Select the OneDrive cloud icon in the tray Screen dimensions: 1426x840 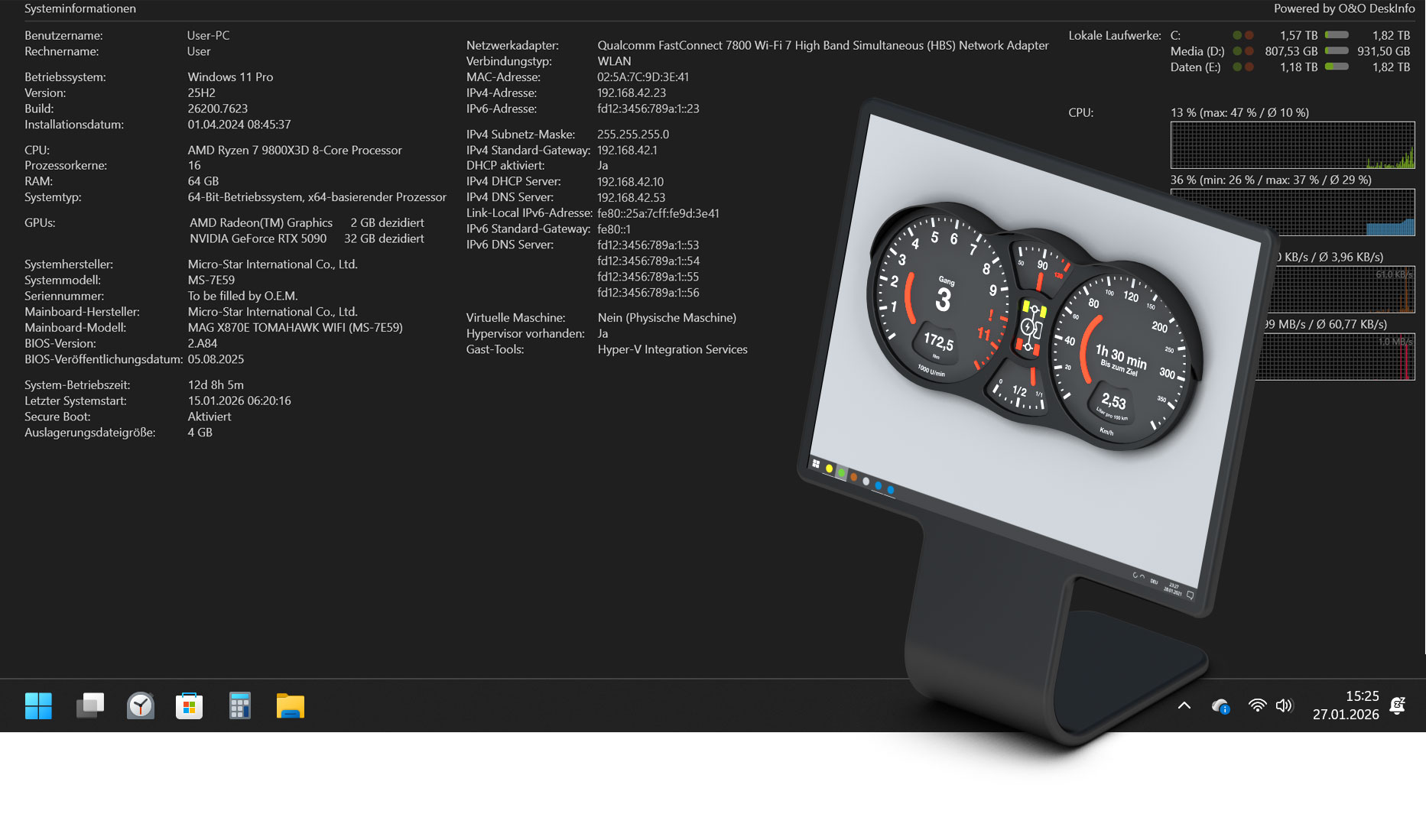click(x=1220, y=705)
